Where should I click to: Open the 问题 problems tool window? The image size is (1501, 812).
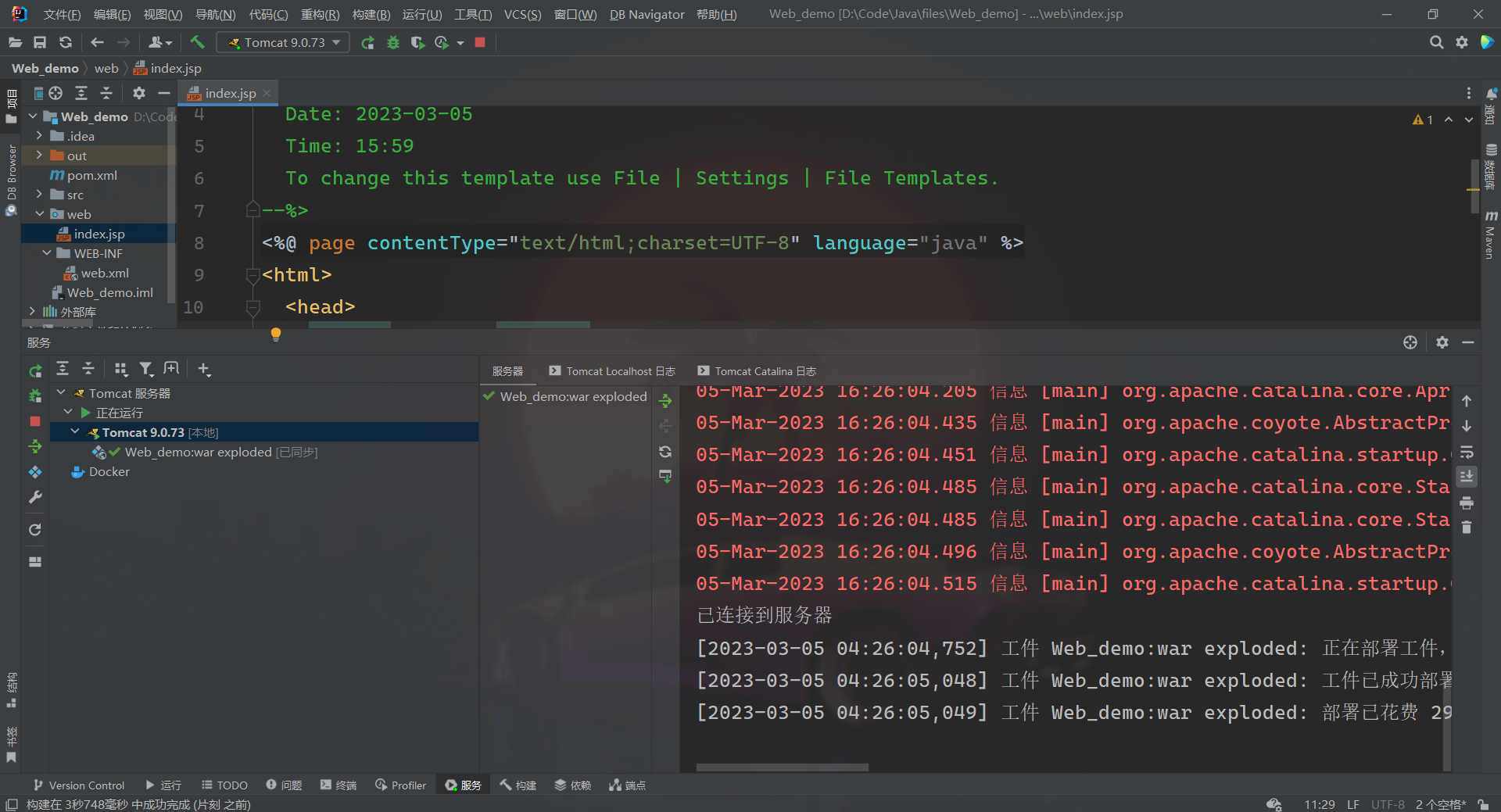(x=284, y=785)
